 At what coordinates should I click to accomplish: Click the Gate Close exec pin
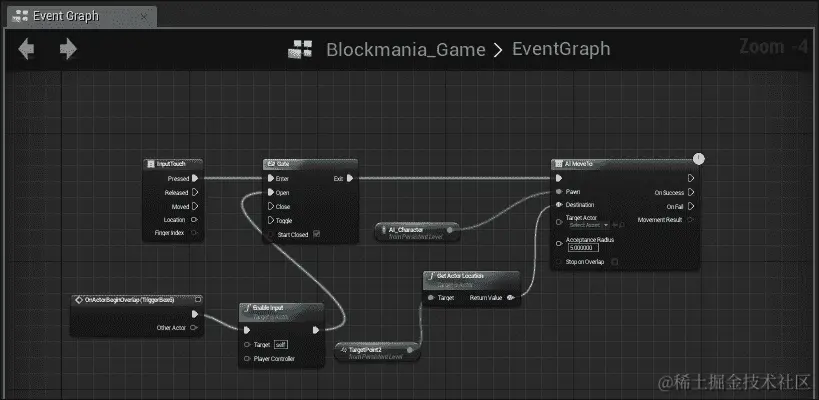pos(271,206)
